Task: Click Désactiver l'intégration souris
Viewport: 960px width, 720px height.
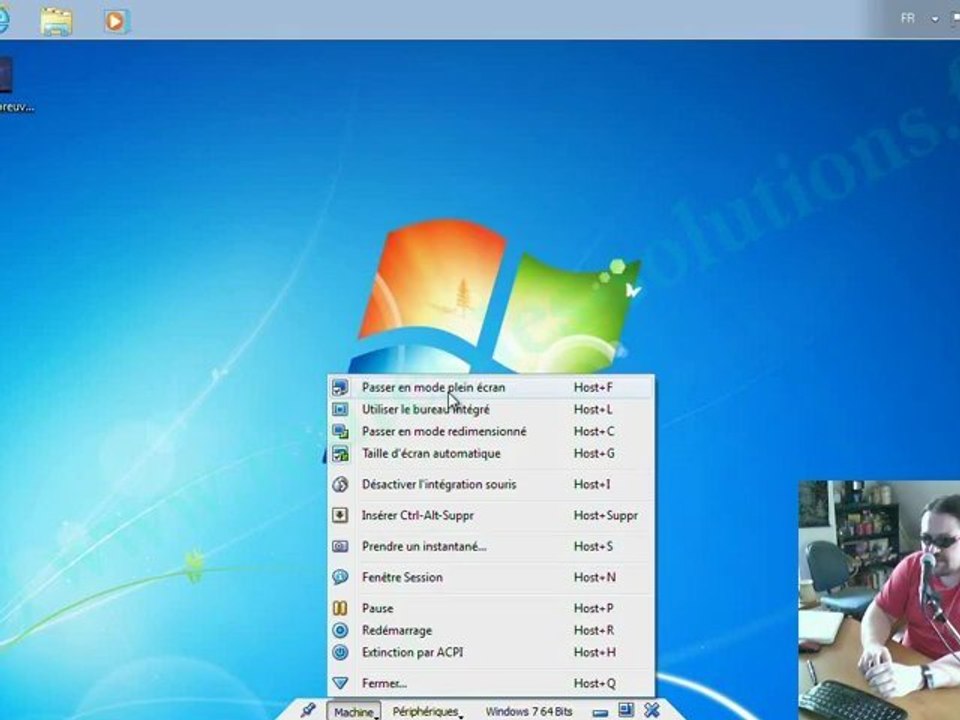Action: [491, 484]
